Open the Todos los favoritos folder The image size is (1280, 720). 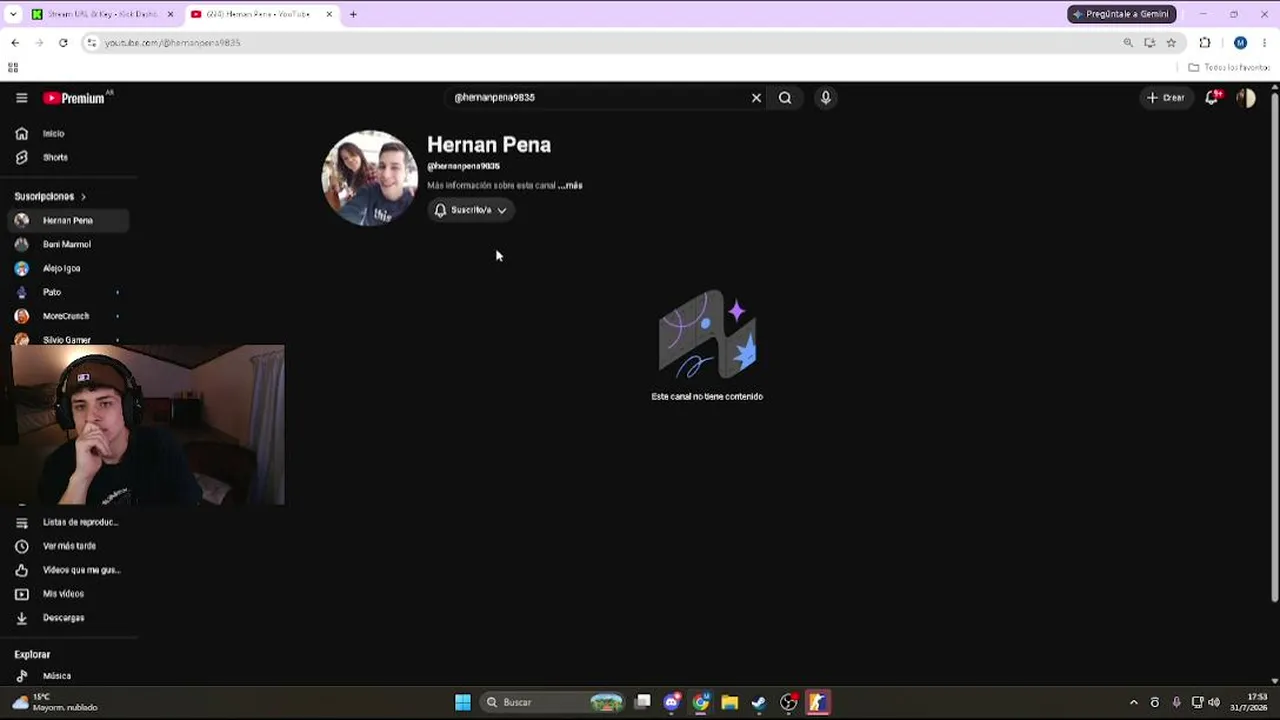click(1228, 68)
